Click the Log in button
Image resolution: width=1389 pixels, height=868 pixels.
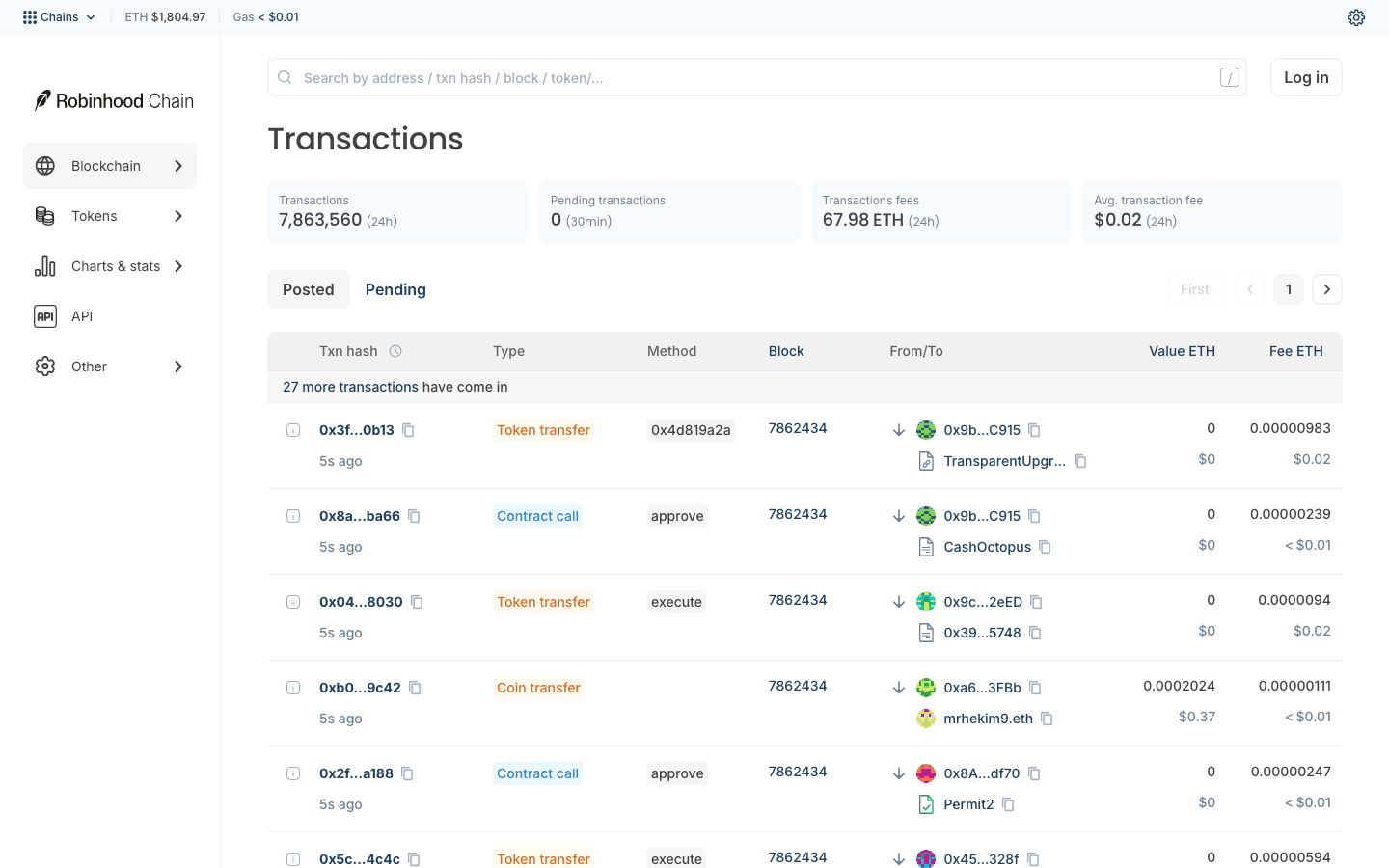point(1306,77)
